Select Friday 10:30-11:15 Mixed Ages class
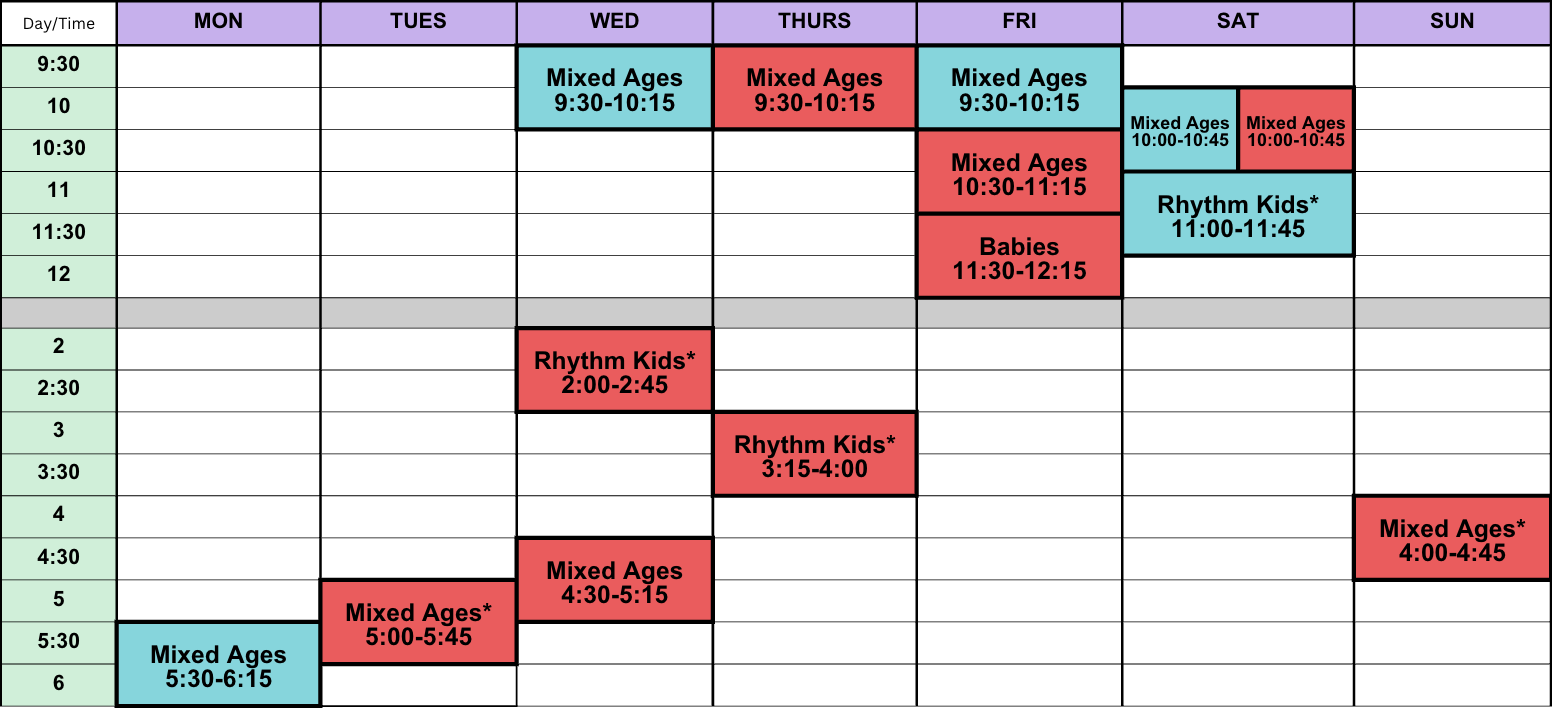Screen dimensions: 1552x708 1019,172
